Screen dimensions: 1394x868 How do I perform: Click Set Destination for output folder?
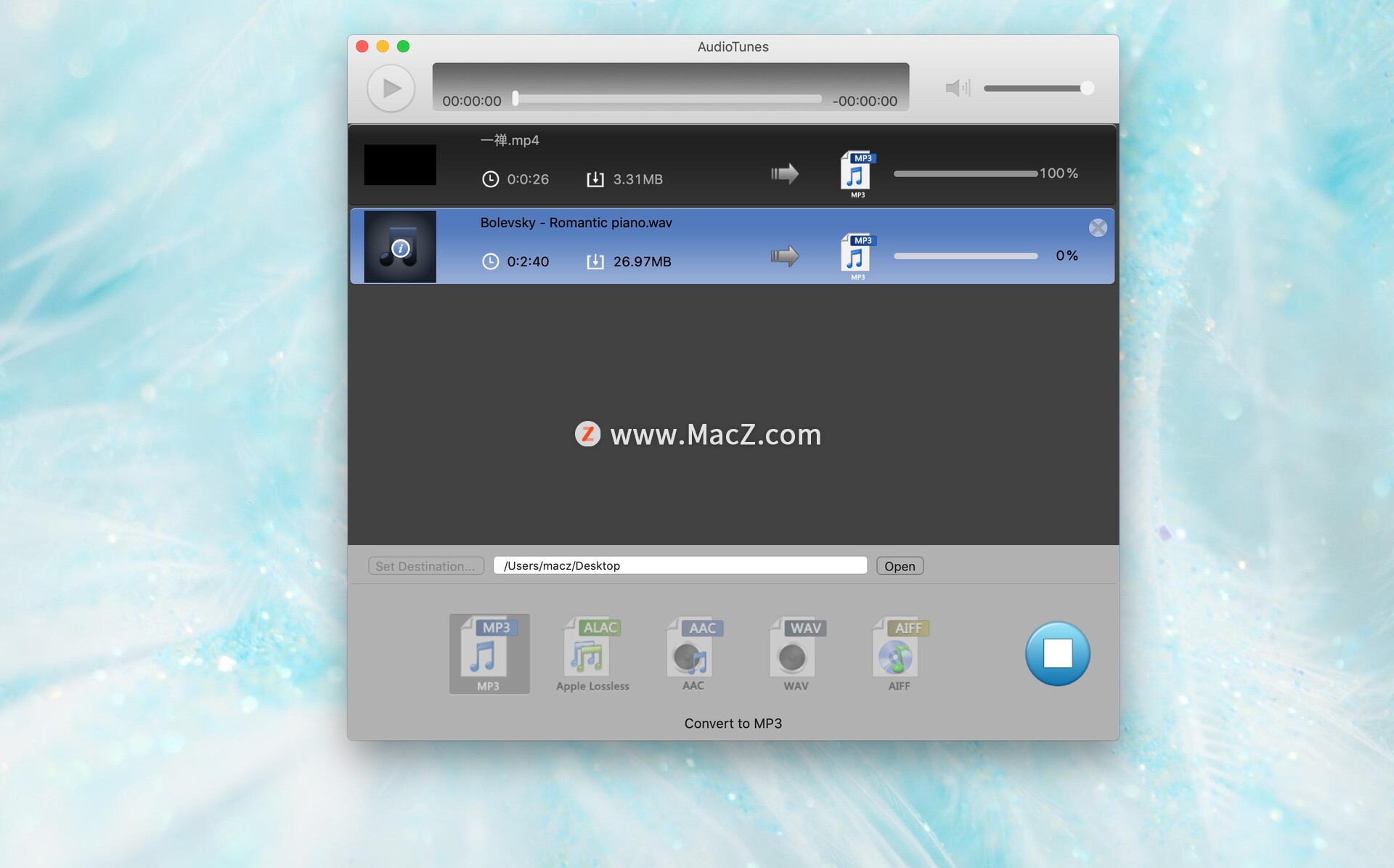point(425,565)
